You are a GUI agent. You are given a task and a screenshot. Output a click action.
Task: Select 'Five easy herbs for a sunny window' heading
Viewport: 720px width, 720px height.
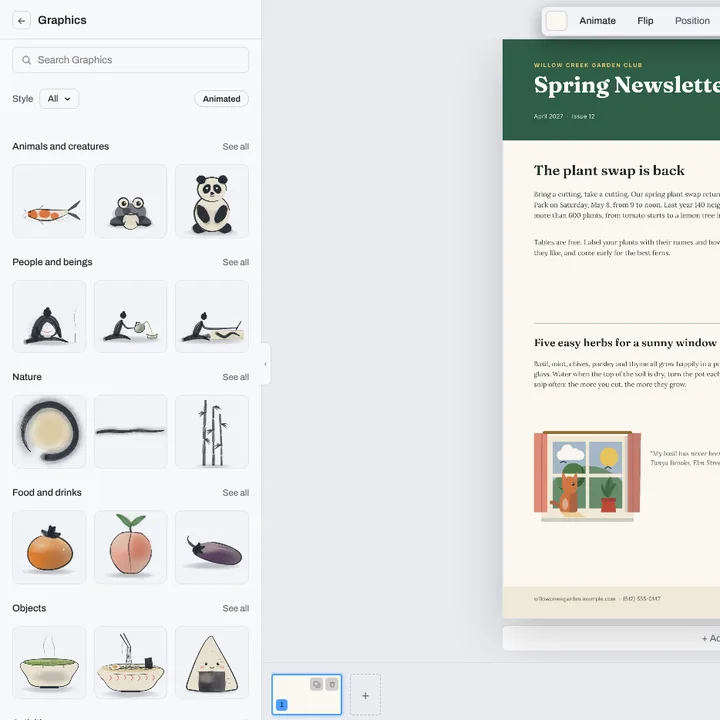point(625,343)
